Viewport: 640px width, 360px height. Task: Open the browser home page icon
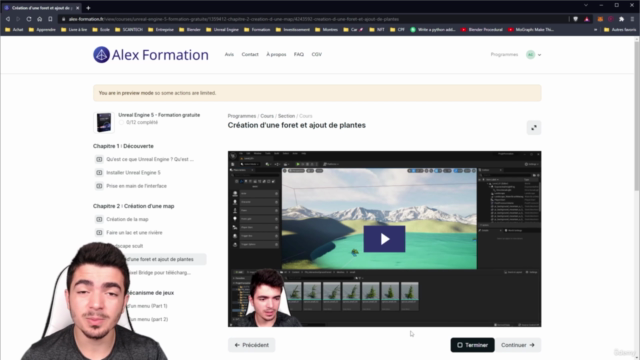pos(40,19)
